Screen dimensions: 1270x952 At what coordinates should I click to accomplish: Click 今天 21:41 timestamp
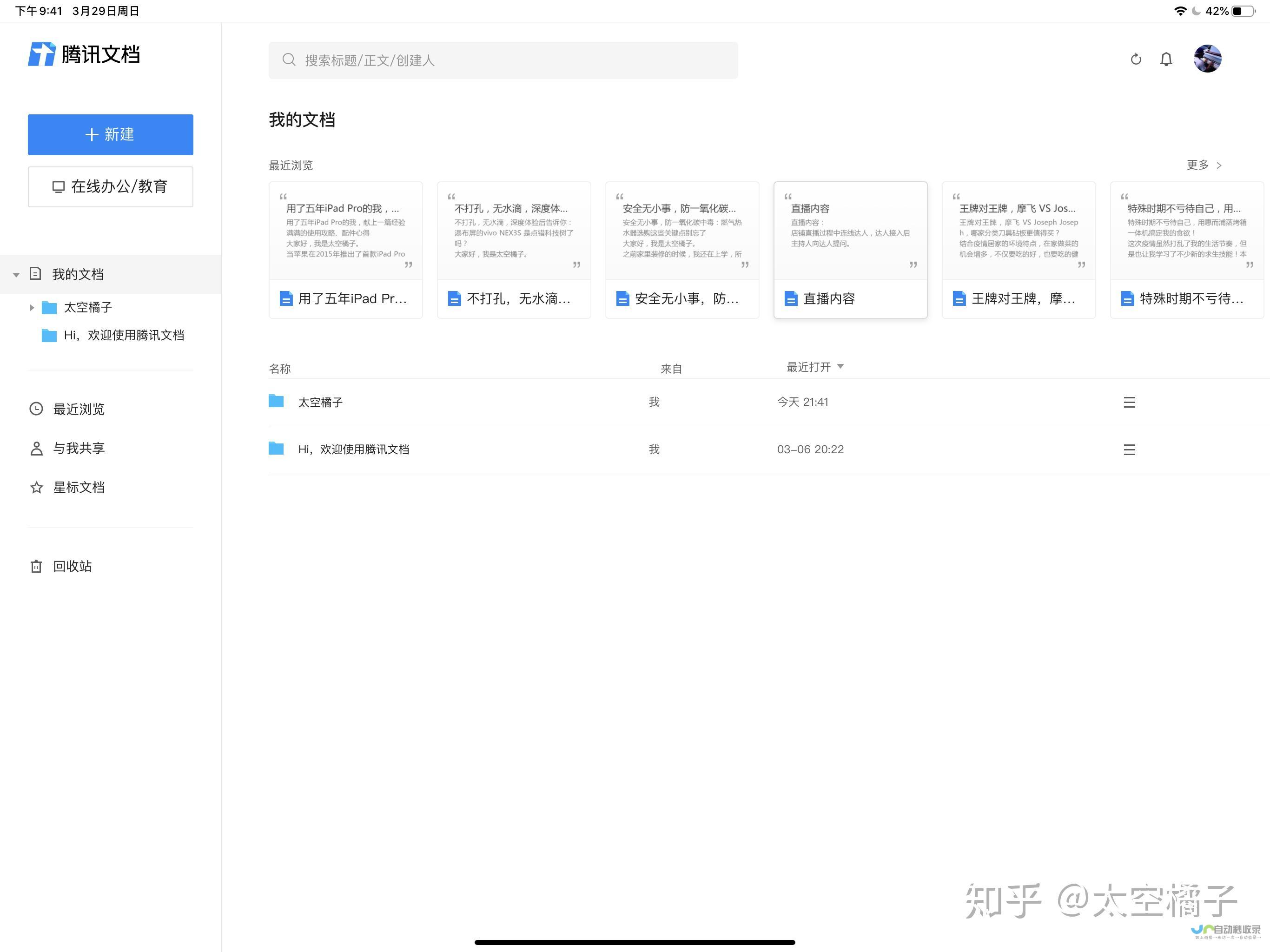803,402
